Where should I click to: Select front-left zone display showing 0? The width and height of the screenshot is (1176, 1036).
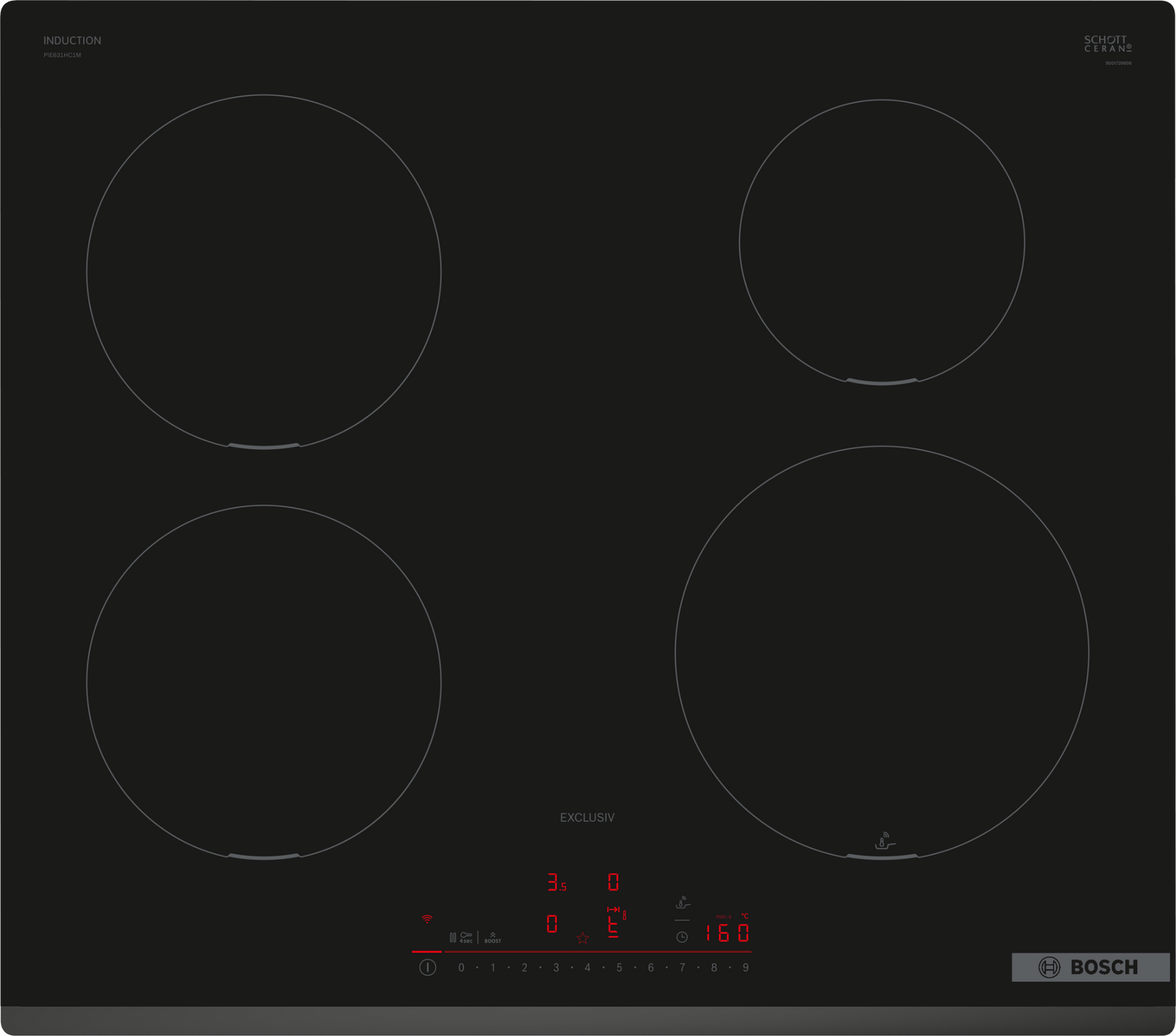point(552,924)
